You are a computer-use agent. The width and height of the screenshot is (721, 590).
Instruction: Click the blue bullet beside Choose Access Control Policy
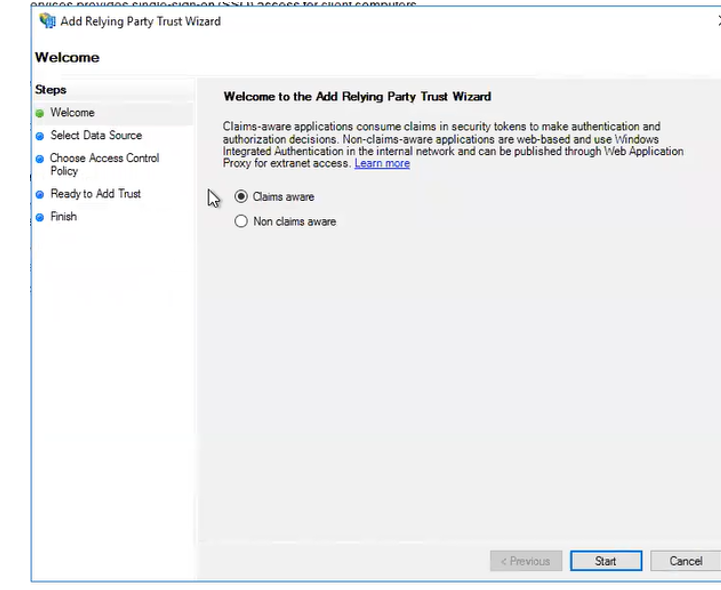[x=40, y=159]
